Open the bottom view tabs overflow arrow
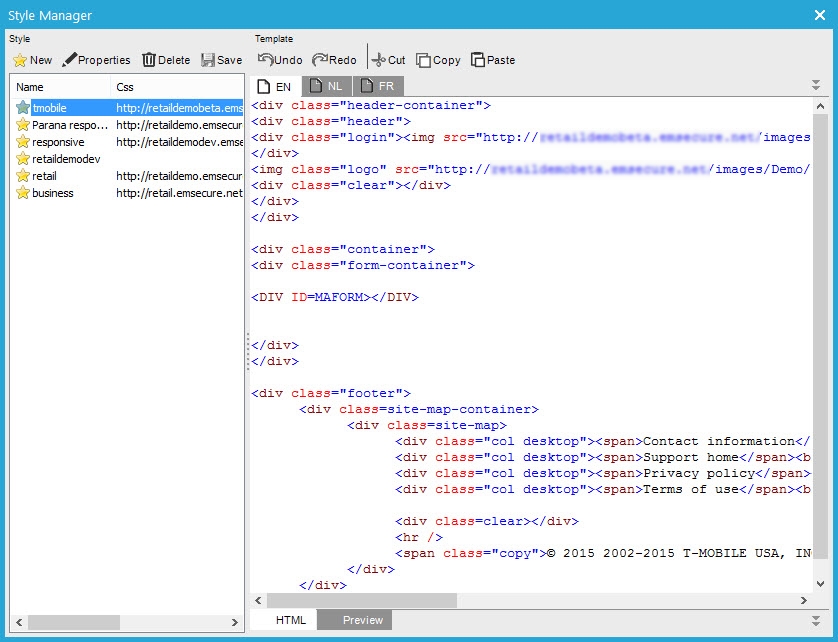Viewport: 838px width, 642px height. tap(817, 620)
